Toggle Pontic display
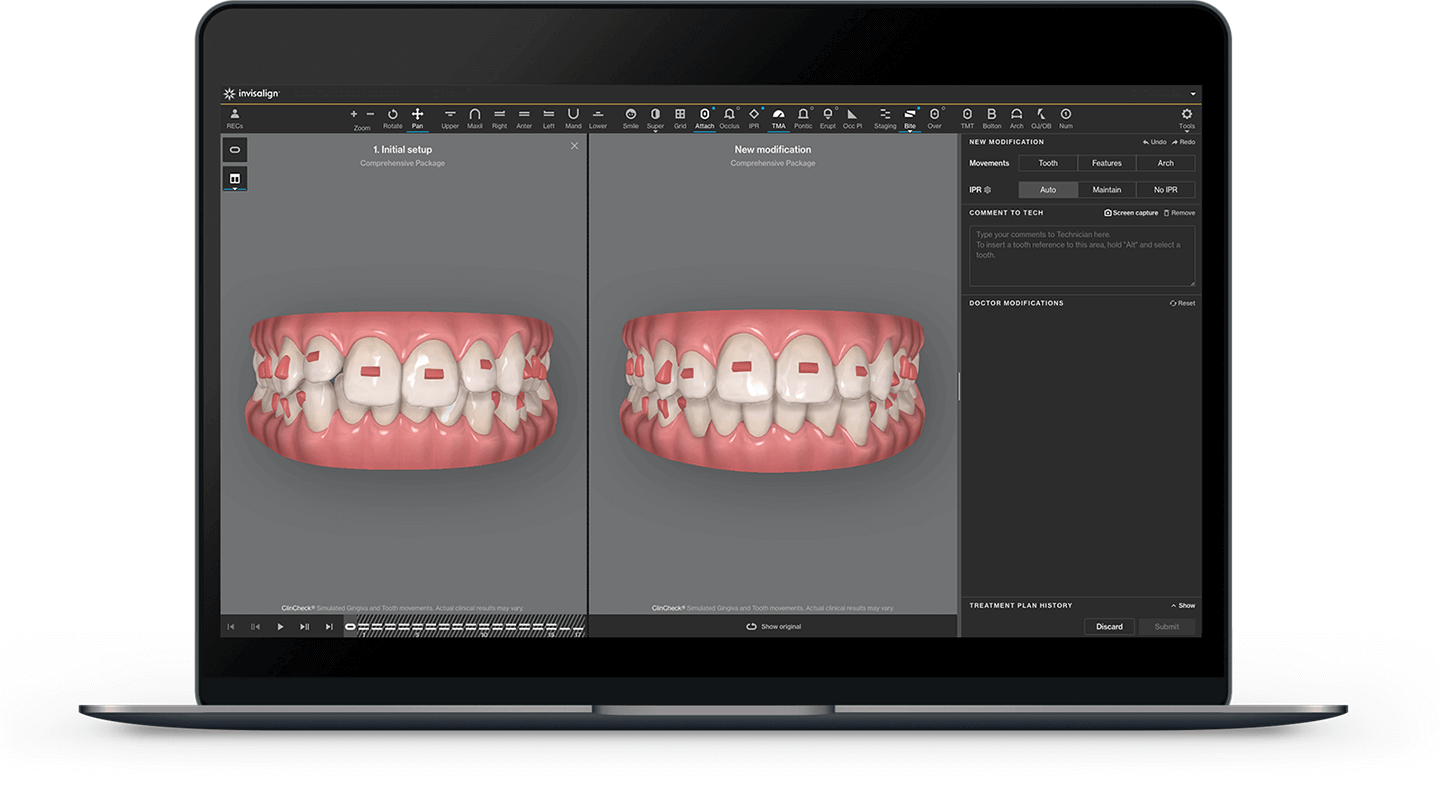The image size is (1440, 788). coord(803,118)
